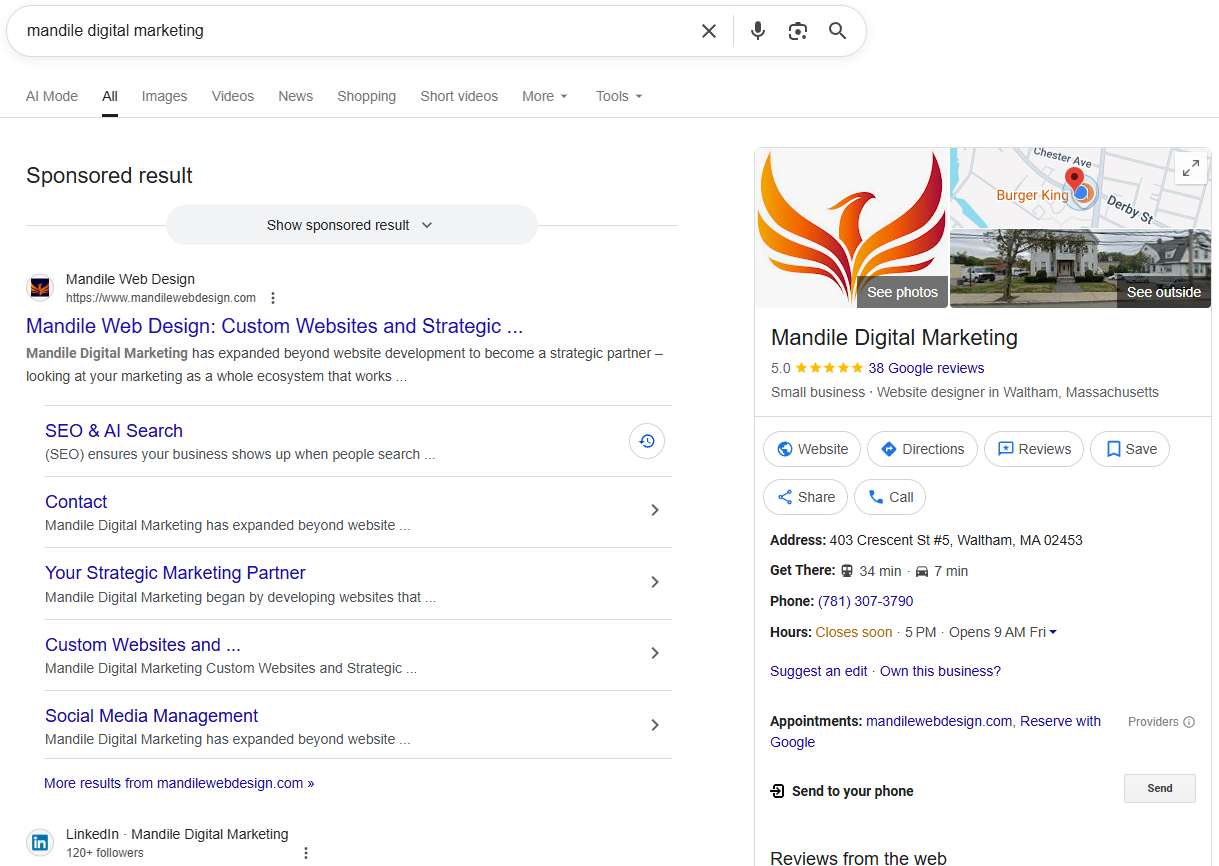Click the magnifying glass search icon
The image size is (1219, 866).
837,30
